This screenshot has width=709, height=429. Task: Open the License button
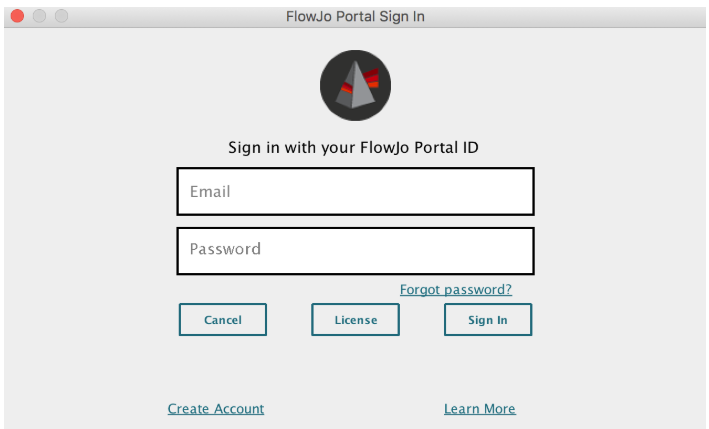coord(355,320)
